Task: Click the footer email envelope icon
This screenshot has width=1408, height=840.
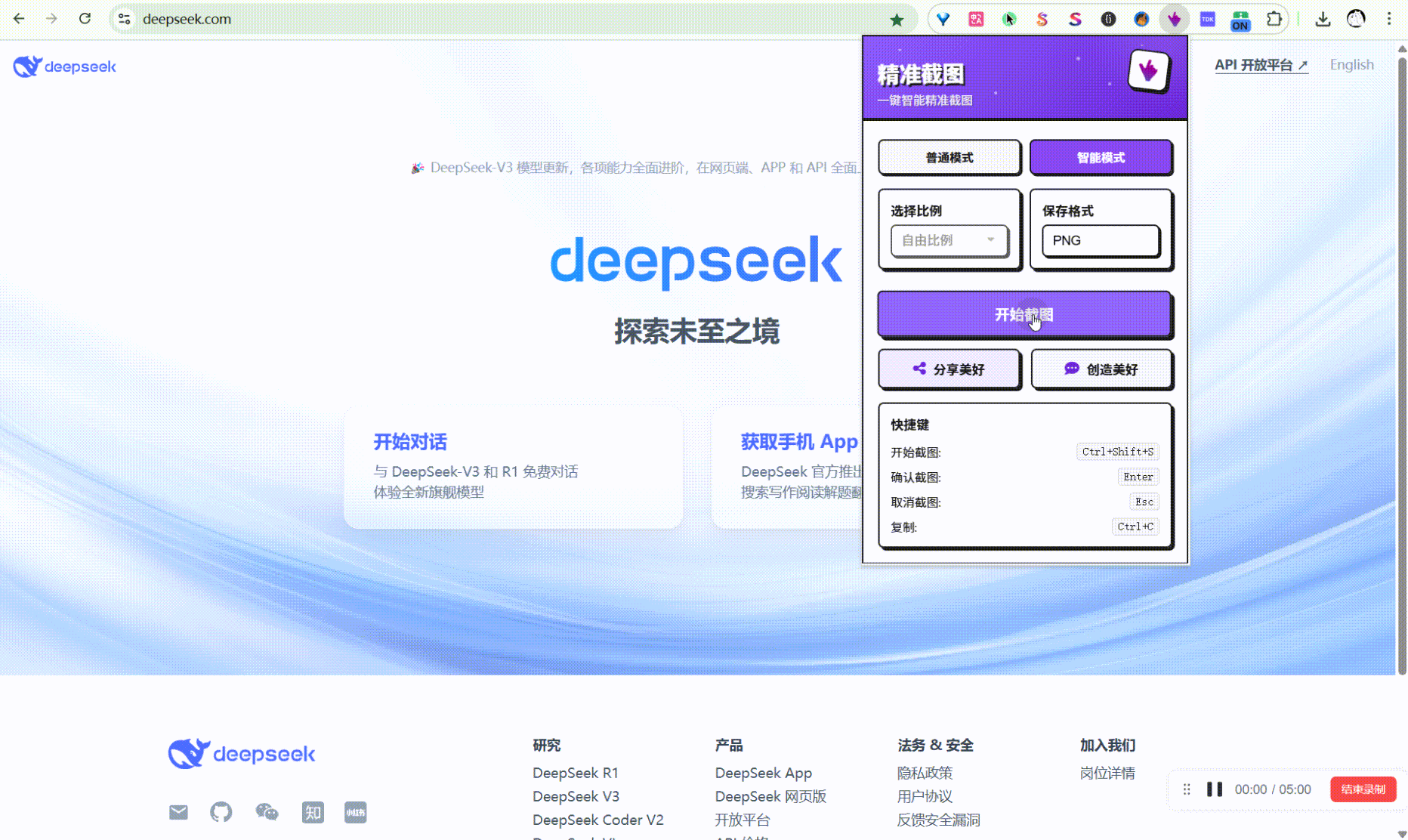Action: 178,812
